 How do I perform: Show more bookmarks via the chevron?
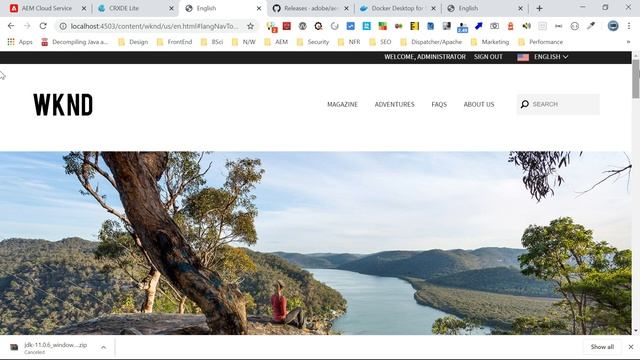pyautogui.click(x=628, y=42)
